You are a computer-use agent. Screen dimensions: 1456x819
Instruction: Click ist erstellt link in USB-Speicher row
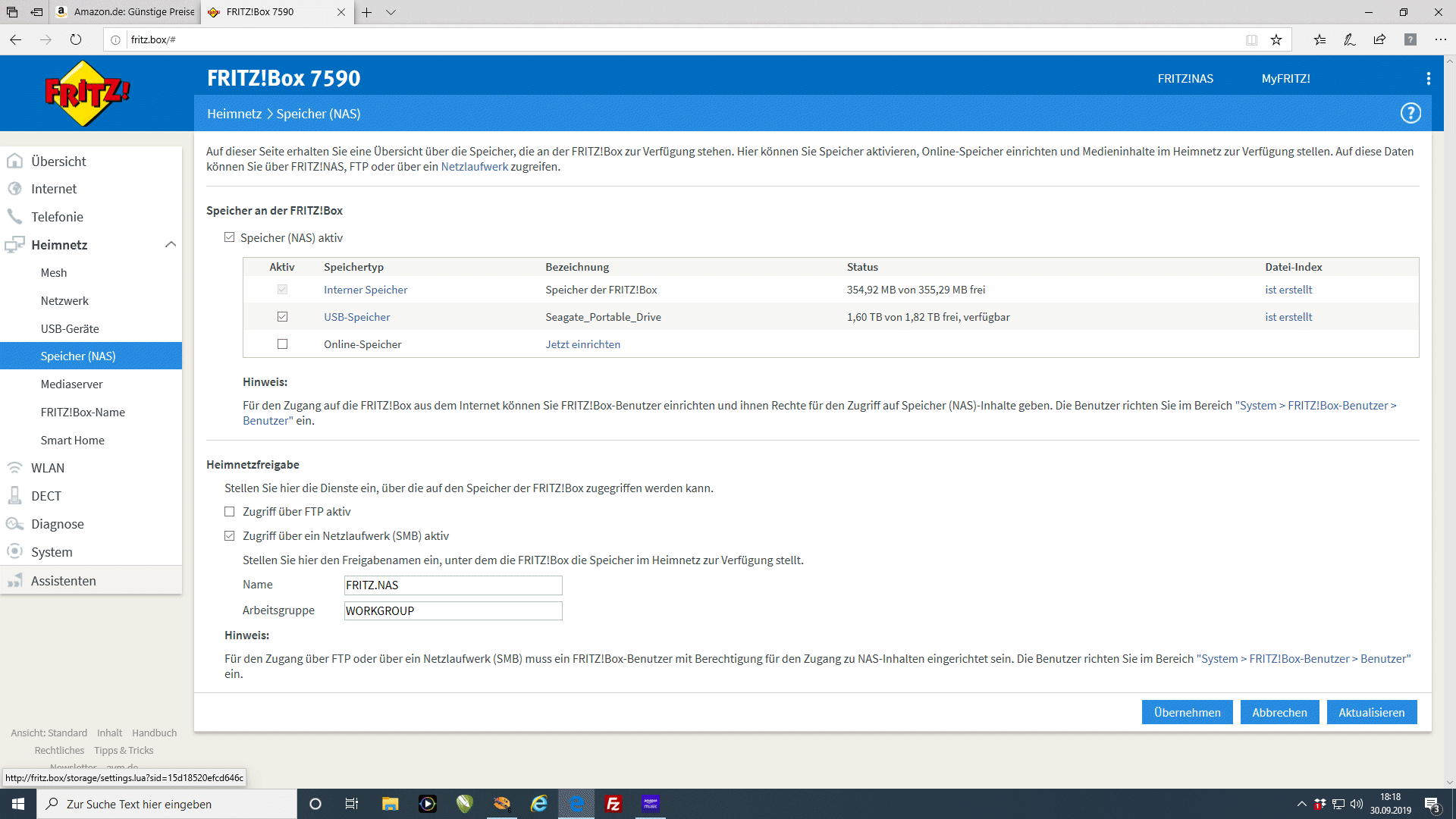point(1288,317)
